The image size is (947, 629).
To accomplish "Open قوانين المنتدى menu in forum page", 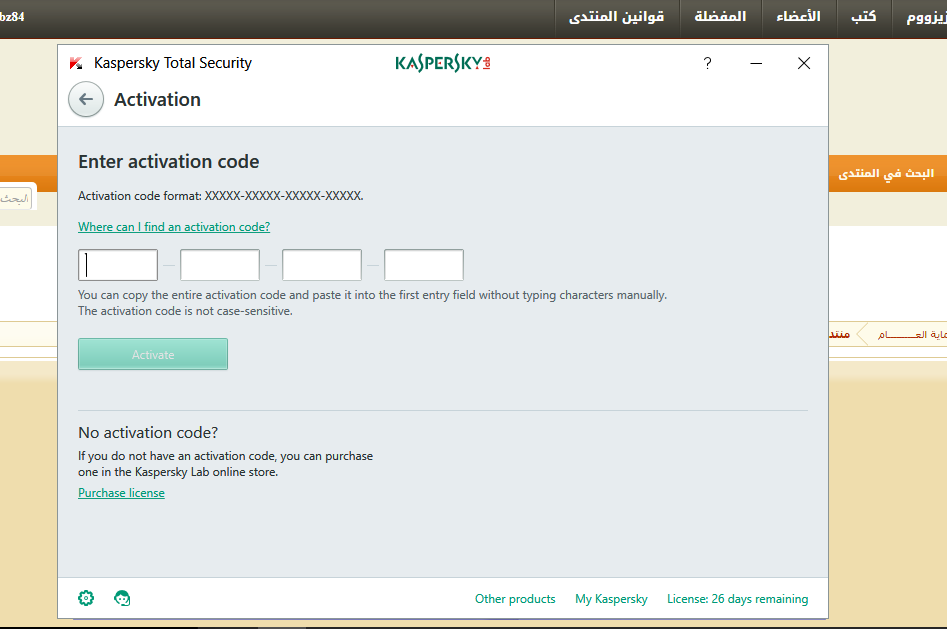I will (617, 17).
